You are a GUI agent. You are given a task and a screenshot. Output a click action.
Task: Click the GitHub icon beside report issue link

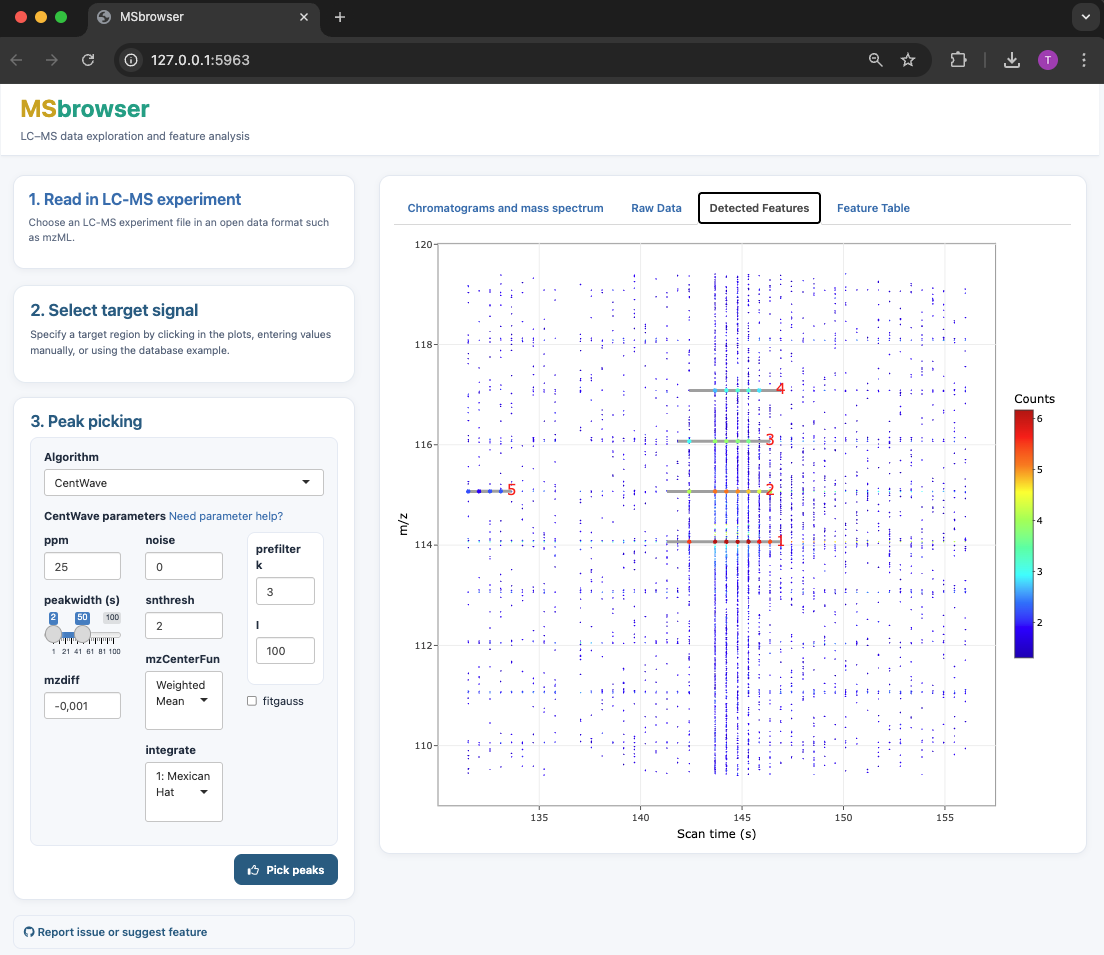coord(29,931)
